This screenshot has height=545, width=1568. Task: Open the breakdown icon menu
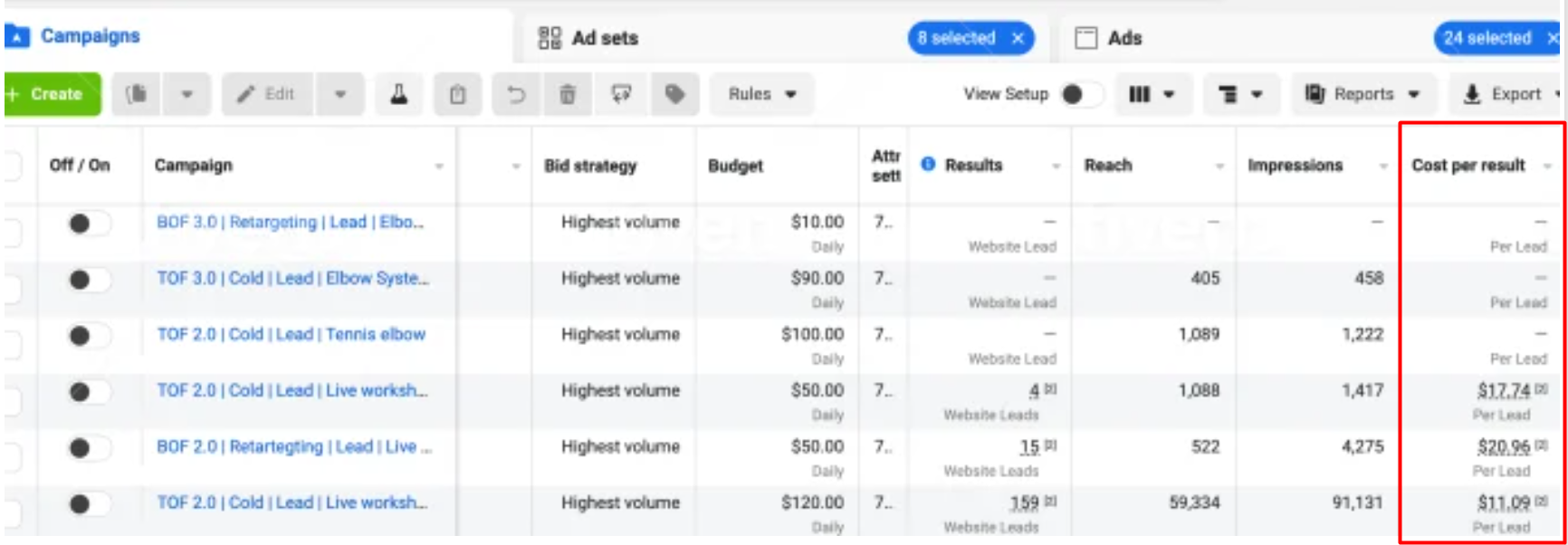pyautogui.click(x=1239, y=94)
